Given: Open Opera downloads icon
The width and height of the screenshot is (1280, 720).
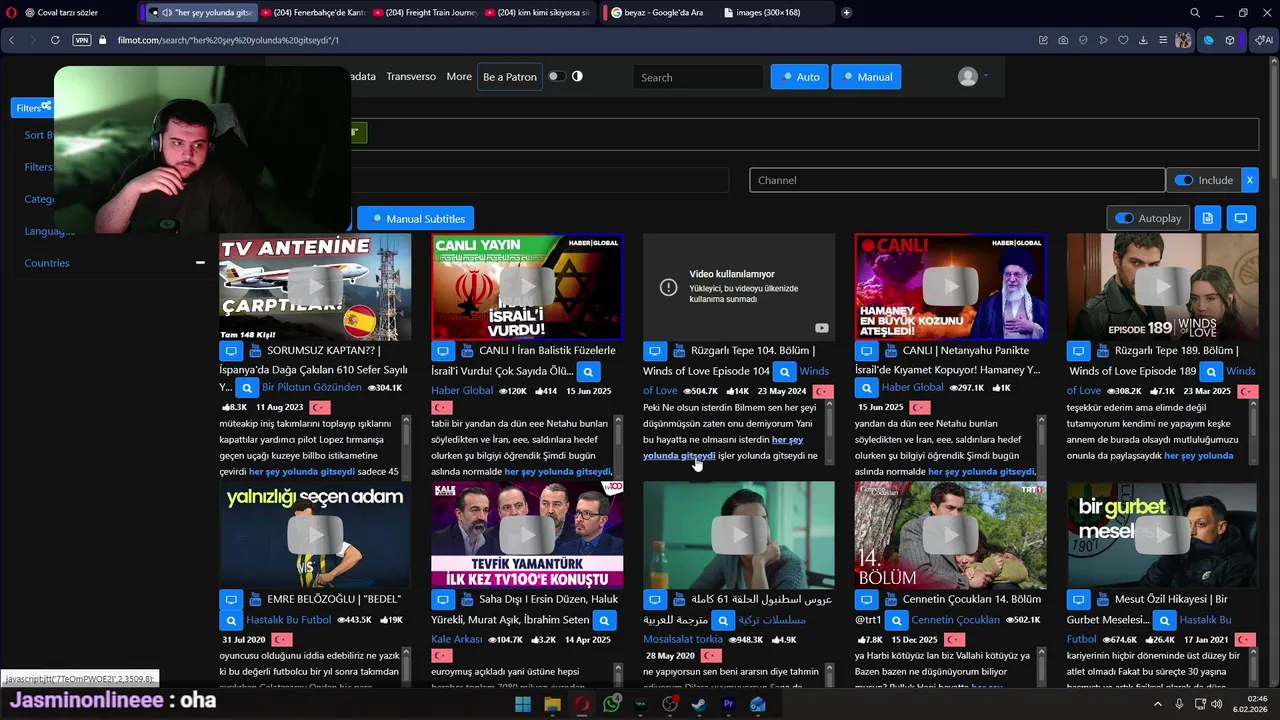Looking at the screenshot, I should [1143, 40].
